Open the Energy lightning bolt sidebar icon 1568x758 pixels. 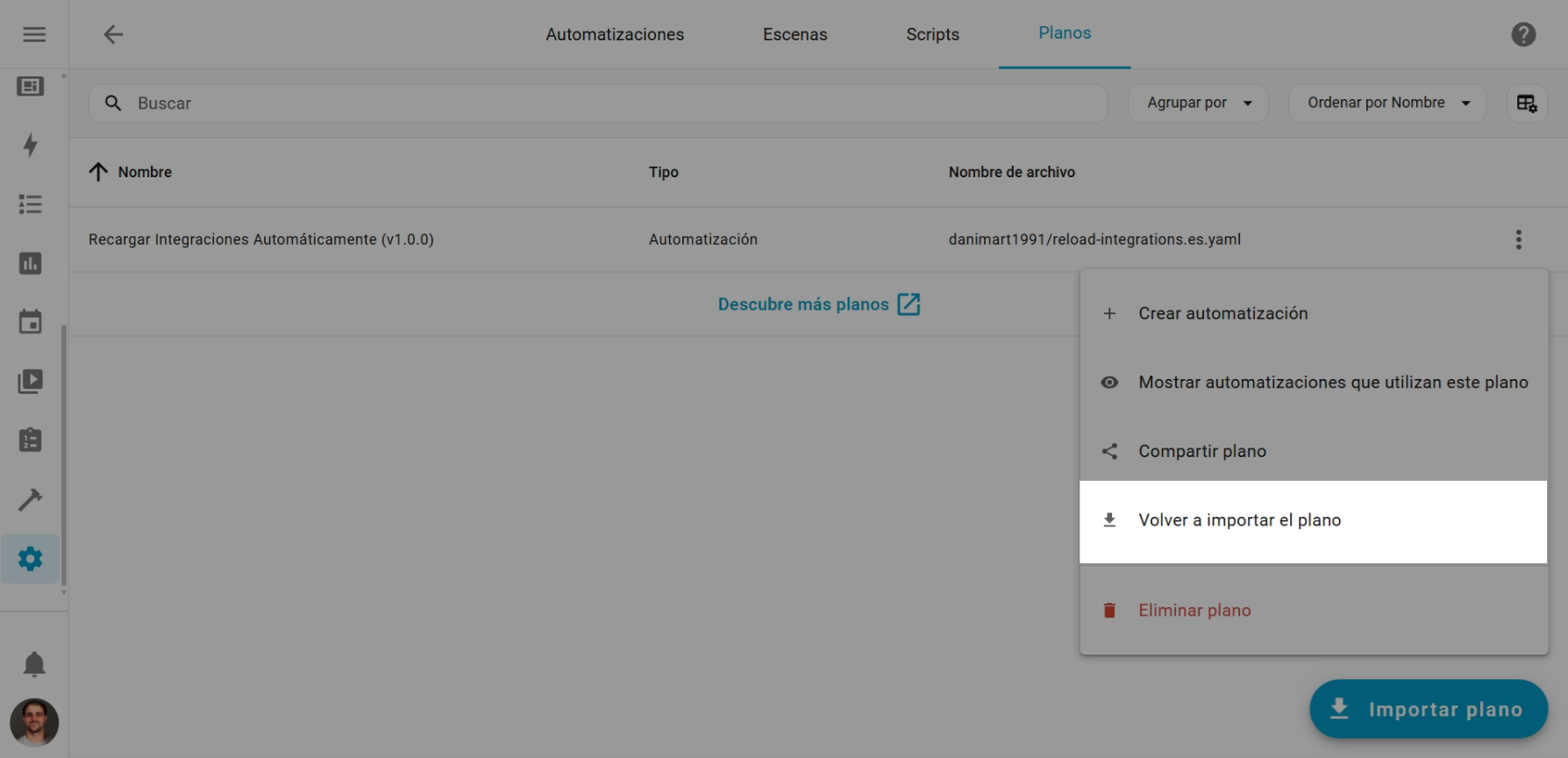pos(31,146)
